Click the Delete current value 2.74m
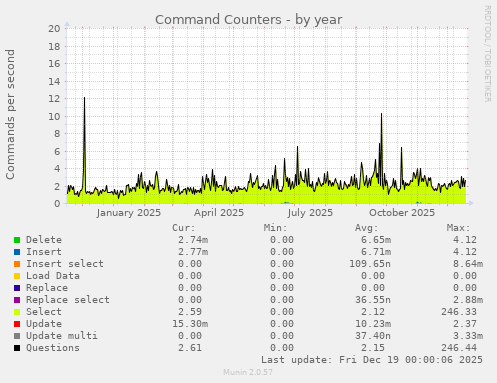Image resolution: width=497 pixels, height=383 pixels. pyautogui.click(x=193, y=240)
